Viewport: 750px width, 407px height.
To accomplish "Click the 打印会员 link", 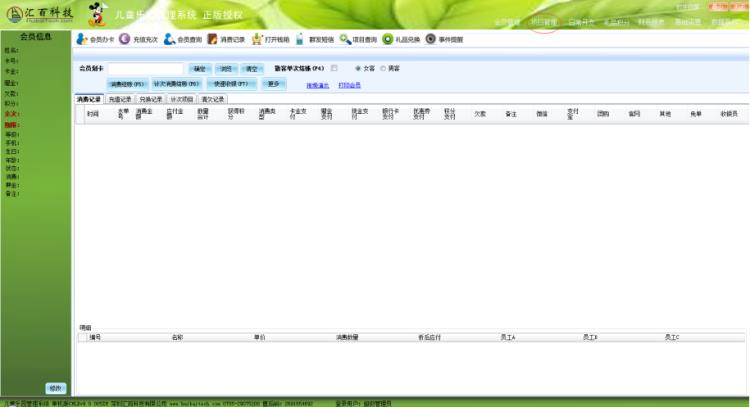I will pos(349,85).
